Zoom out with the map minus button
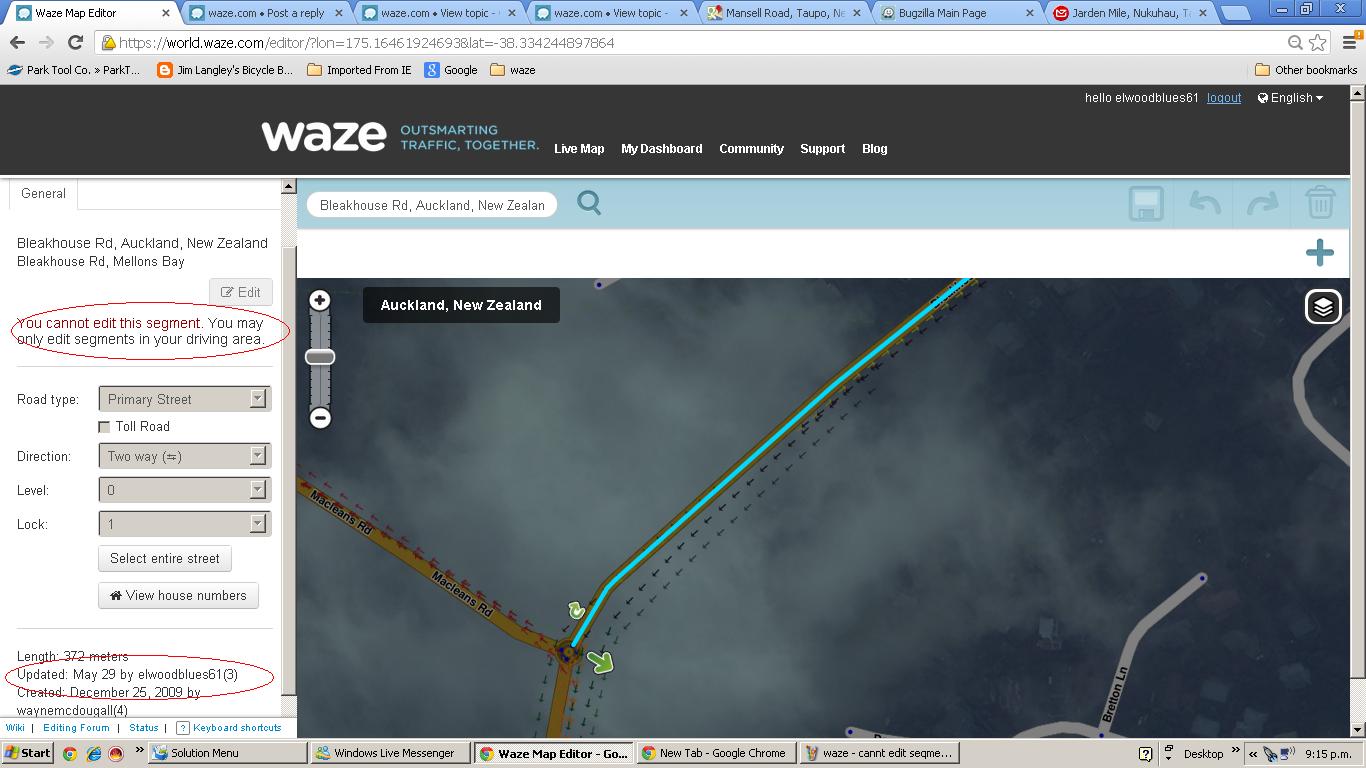Image resolution: width=1366 pixels, height=768 pixels. (x=320, y=418)
